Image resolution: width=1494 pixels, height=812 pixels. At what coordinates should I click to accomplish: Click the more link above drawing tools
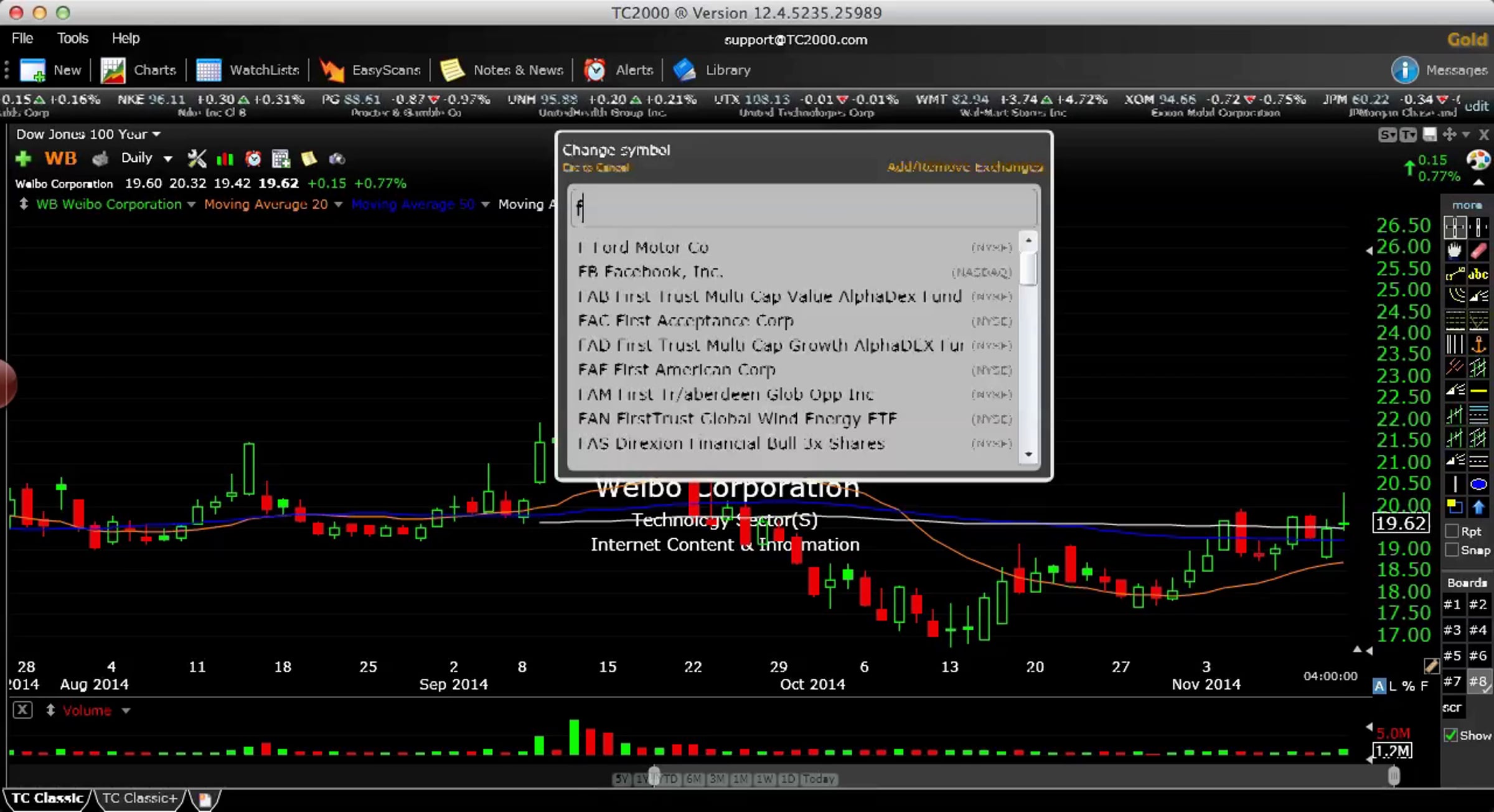click(1467, 205)
